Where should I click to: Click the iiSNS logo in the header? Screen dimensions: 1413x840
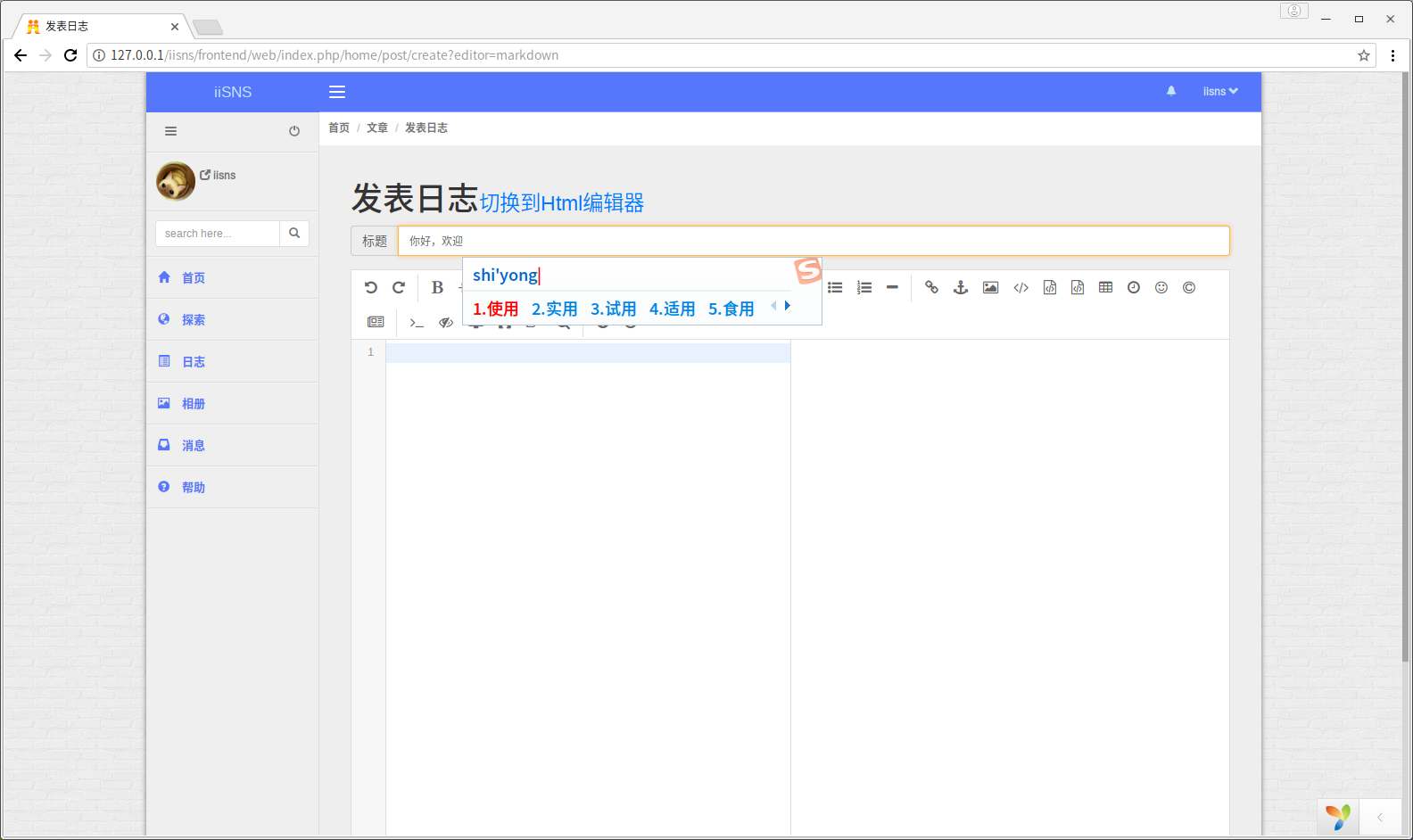pos(233,92)
